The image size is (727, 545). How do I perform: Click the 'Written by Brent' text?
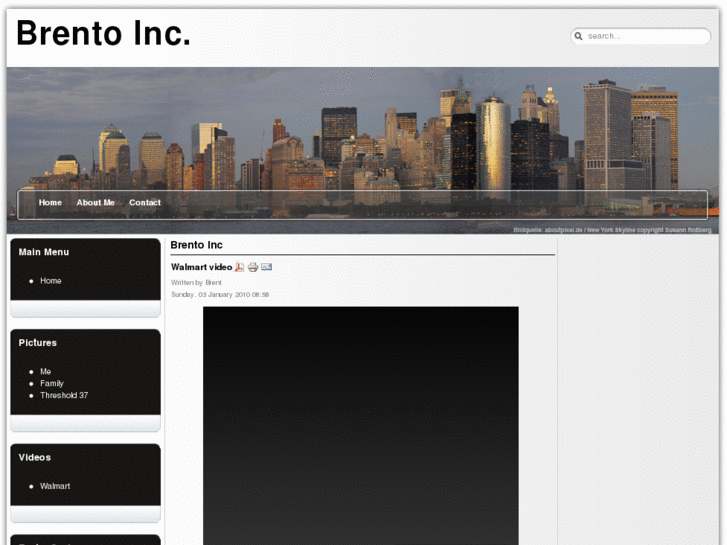196,282
